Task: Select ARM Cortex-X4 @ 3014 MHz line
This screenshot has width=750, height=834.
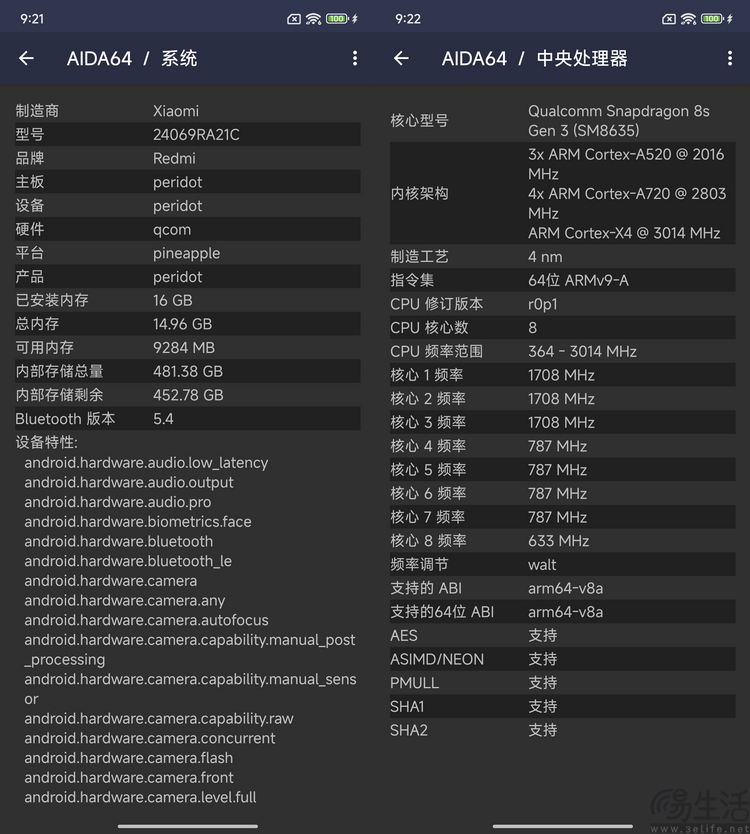Action: pyautogui.click(x=624, y=233)
